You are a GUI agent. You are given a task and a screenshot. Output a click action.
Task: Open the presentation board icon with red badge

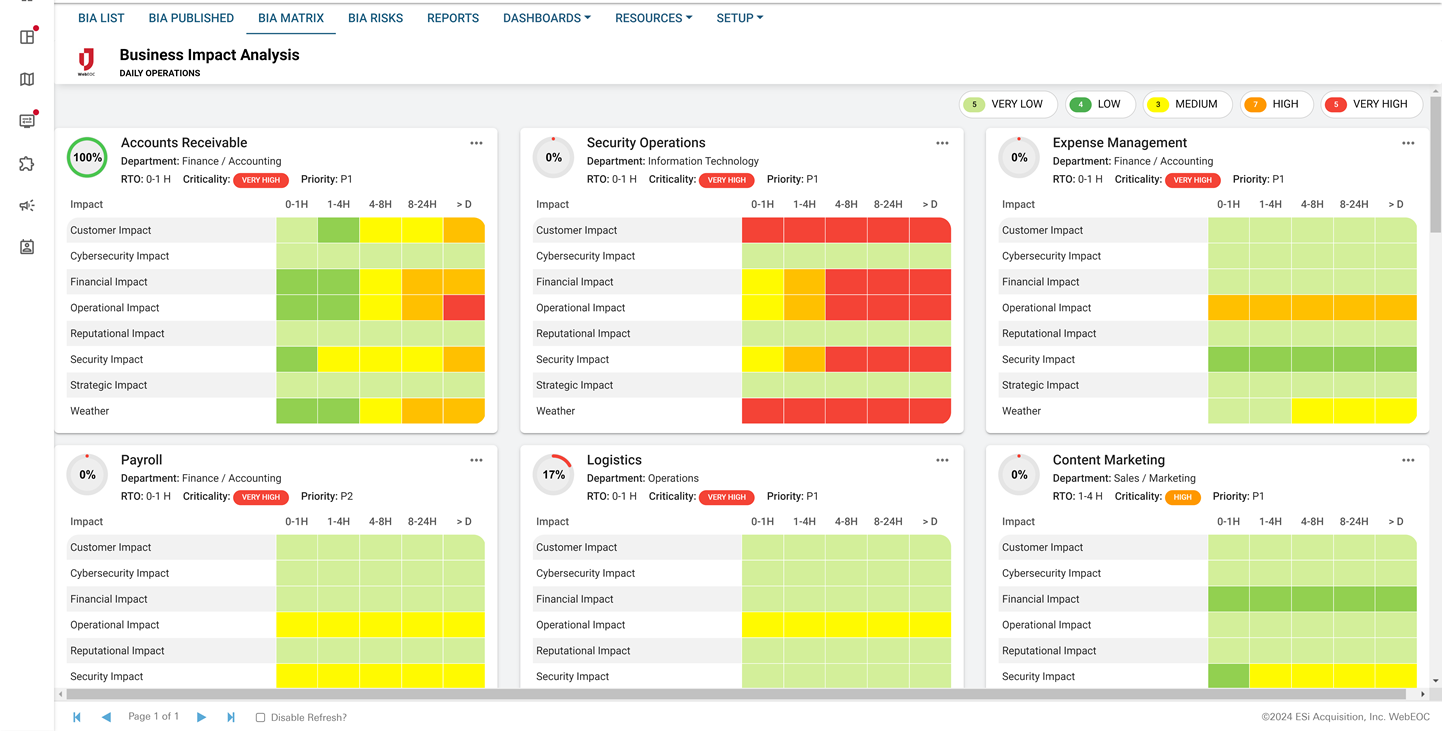pos(27,120)
